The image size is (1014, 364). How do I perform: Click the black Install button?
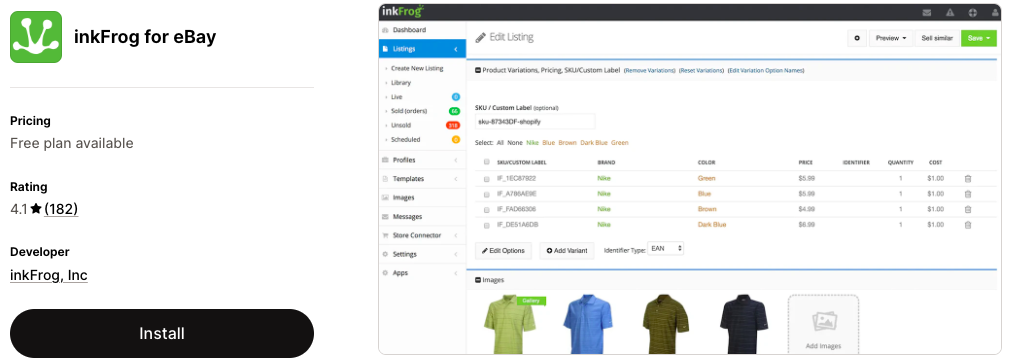(x=162, y=334)
